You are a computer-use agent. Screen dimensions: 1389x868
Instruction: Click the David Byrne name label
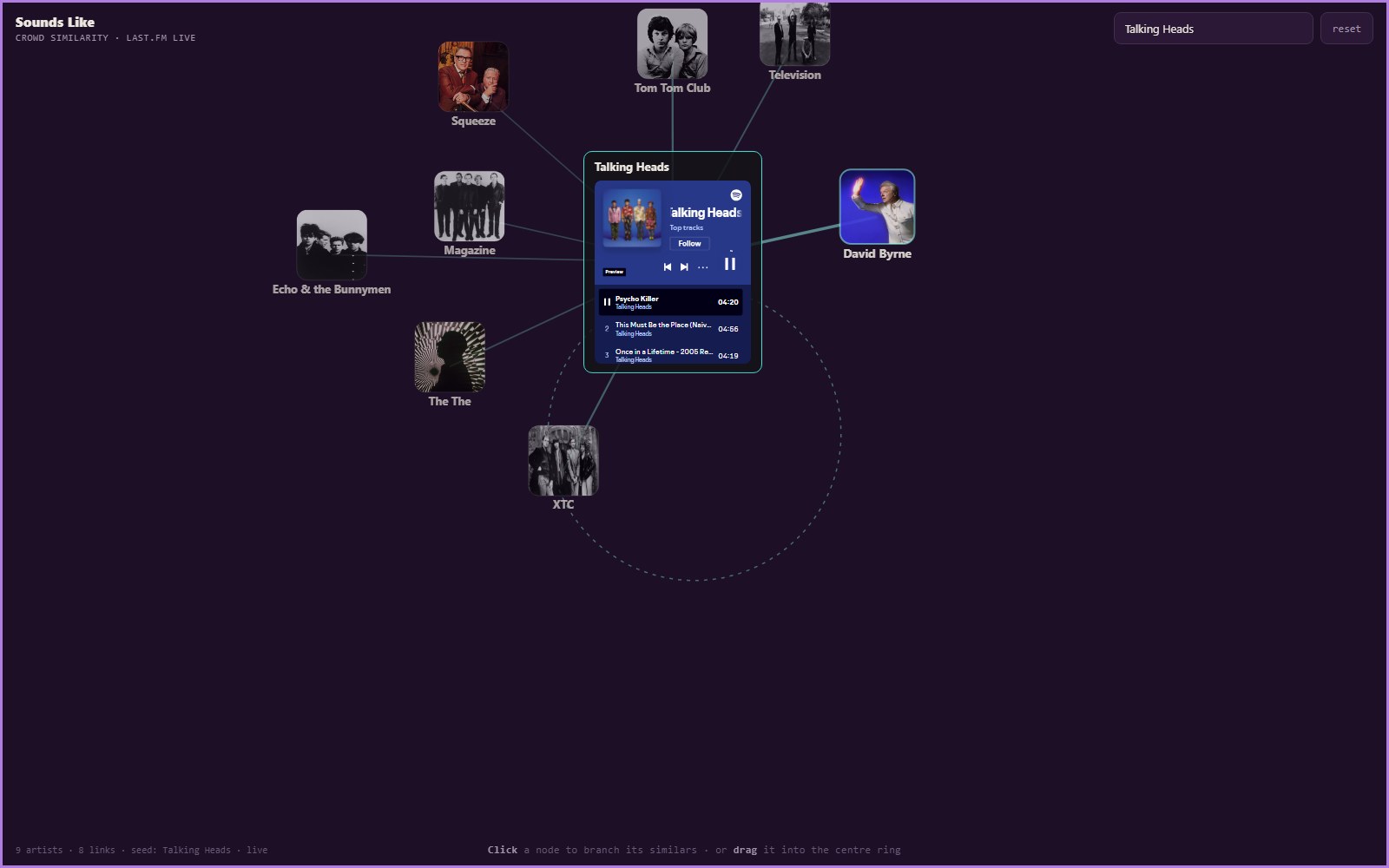coord(877,254)
